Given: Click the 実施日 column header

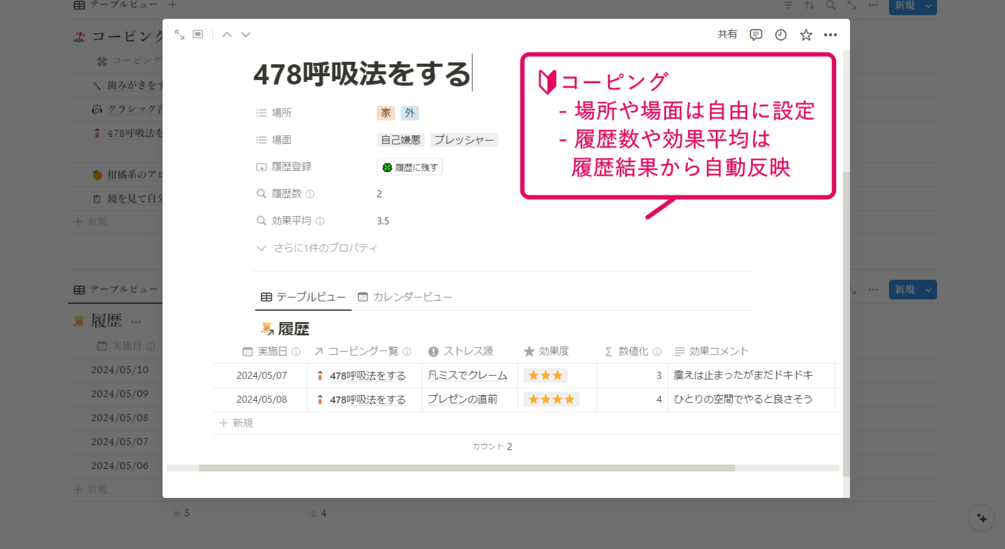Looking at the screenshot, I should pos(271,352).
